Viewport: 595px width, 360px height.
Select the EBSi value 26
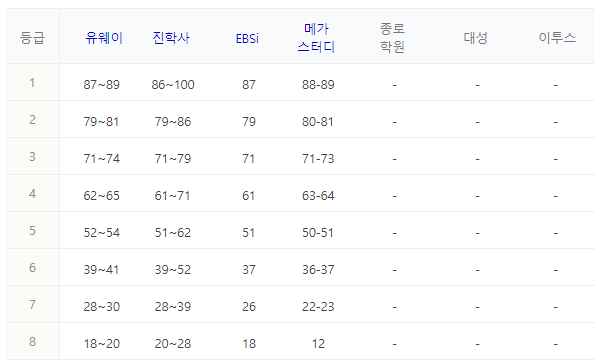[249, 307]
